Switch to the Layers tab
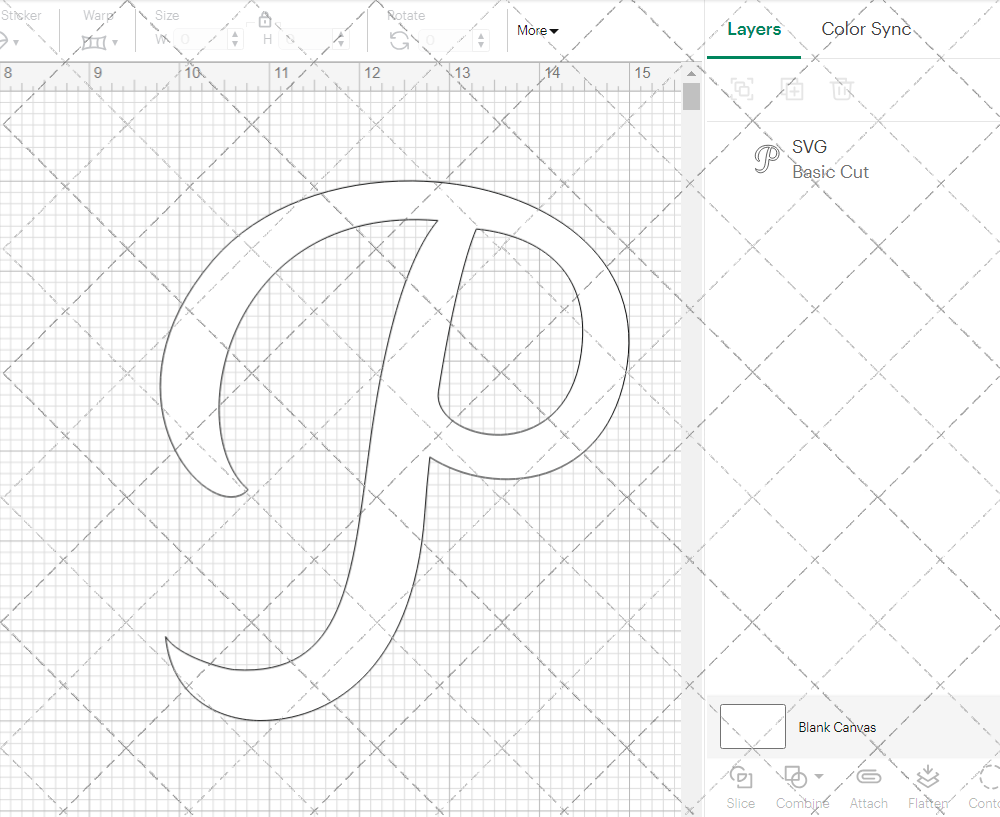 (754, 29)
